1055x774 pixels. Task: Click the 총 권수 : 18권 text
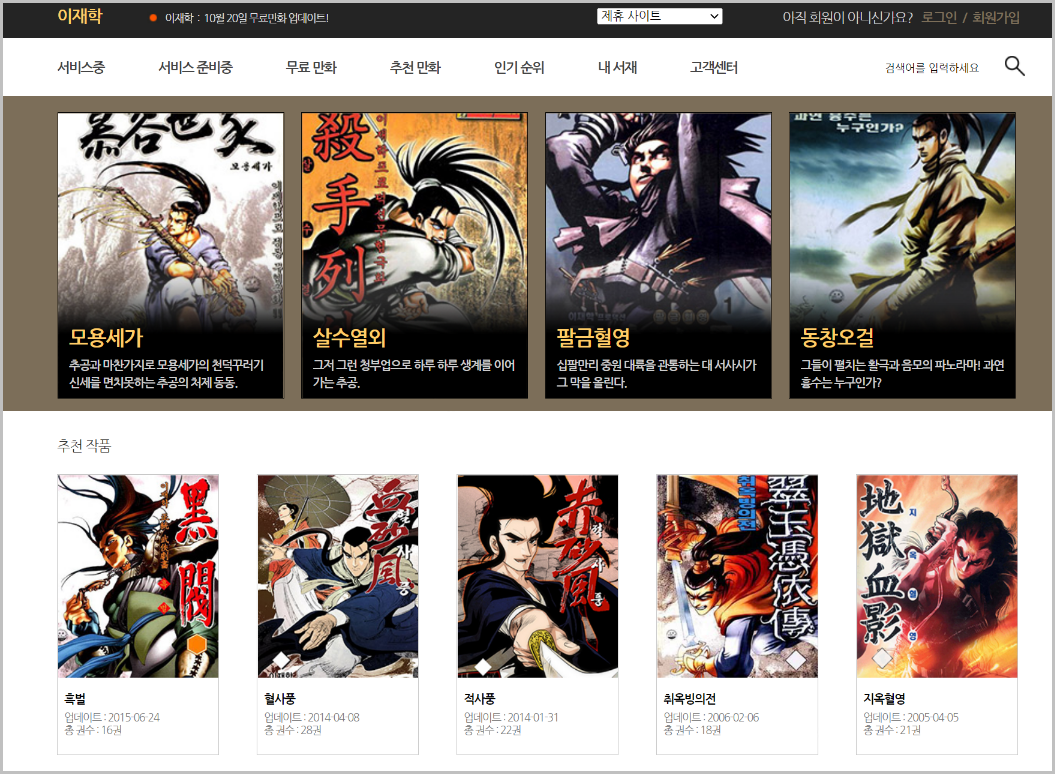[692, 730]
